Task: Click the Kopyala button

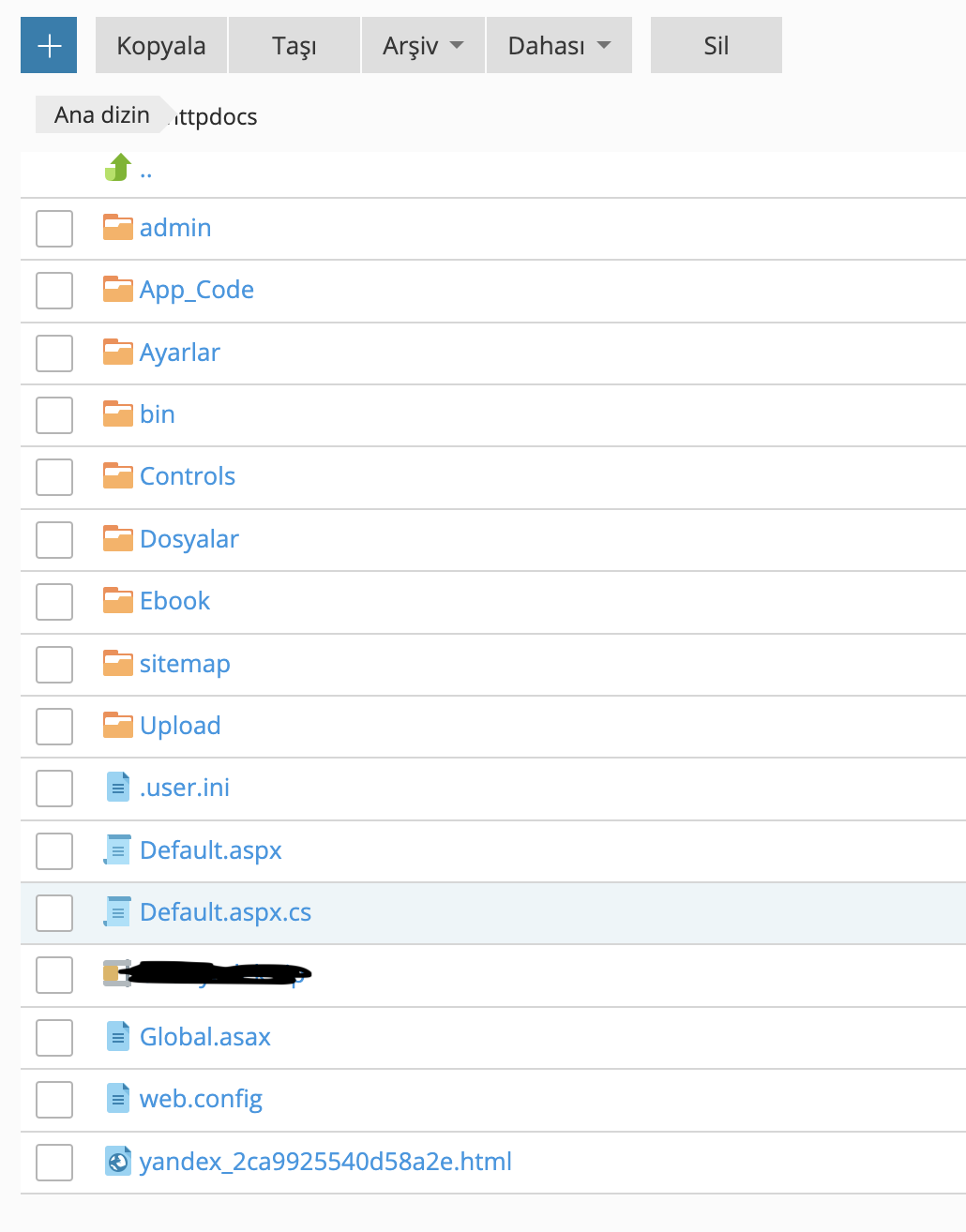Action: point(161,45)
